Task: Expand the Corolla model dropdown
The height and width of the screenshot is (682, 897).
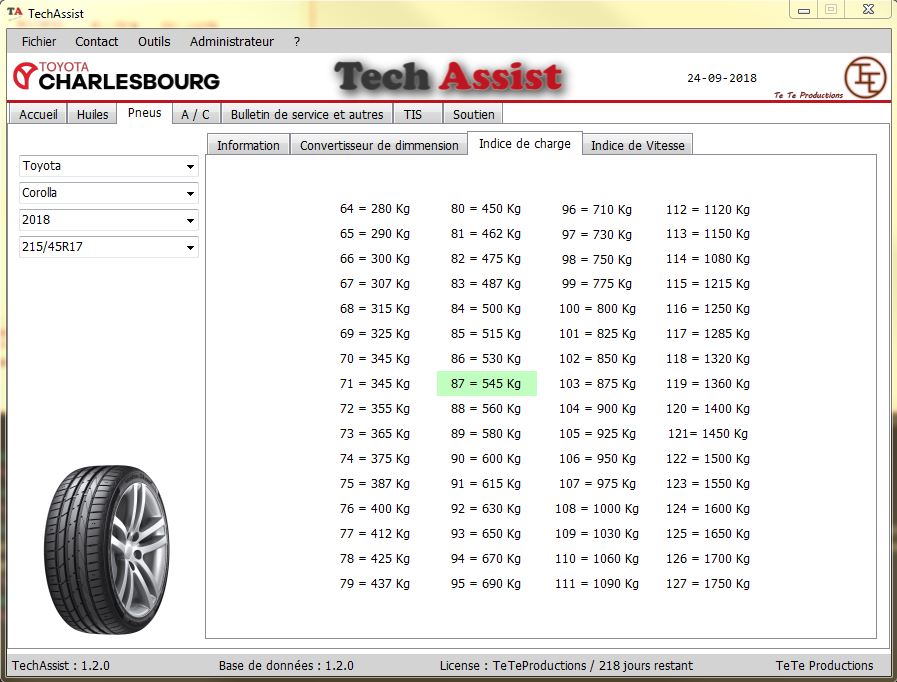Action: click(108, 193)
